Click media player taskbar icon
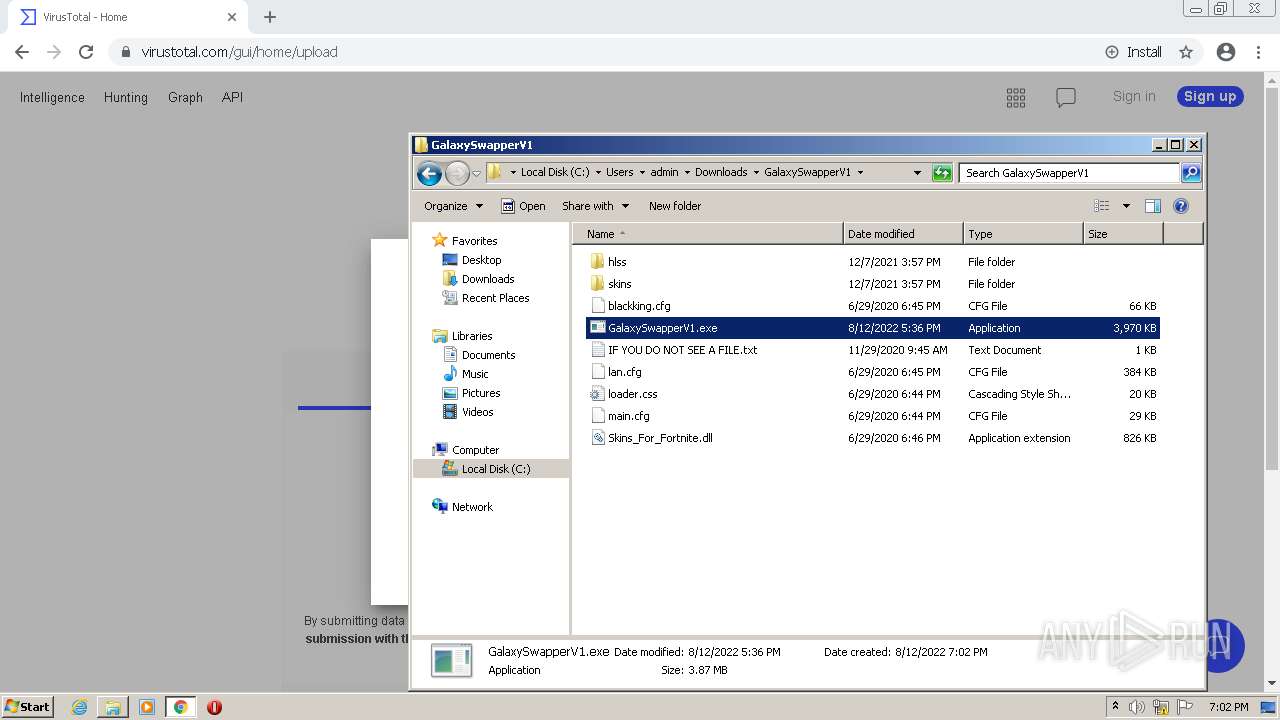 (147, 707)
